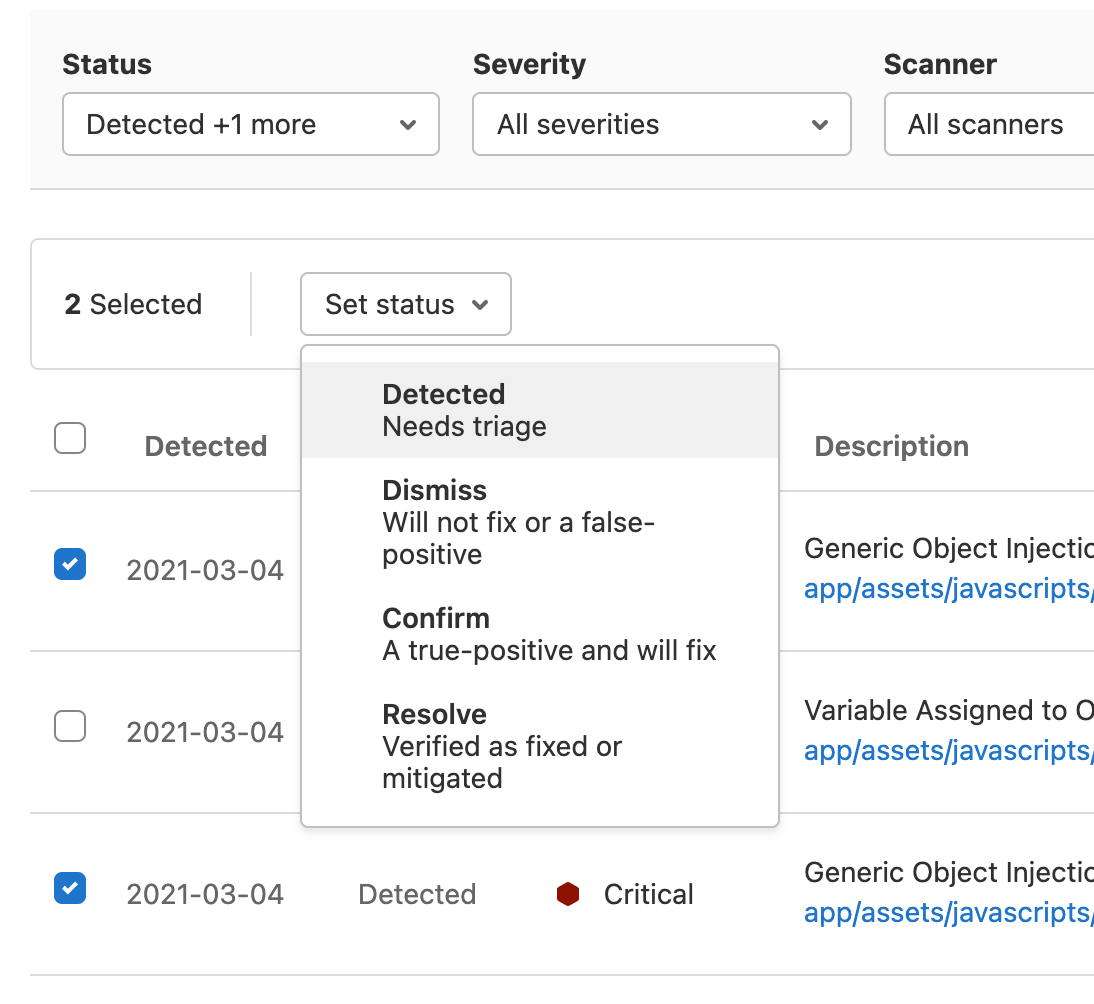The height and width of the screenshot is (1004, 1094).
Task: Toggle the select-all checkbox in header
Action: click(70, 438)
